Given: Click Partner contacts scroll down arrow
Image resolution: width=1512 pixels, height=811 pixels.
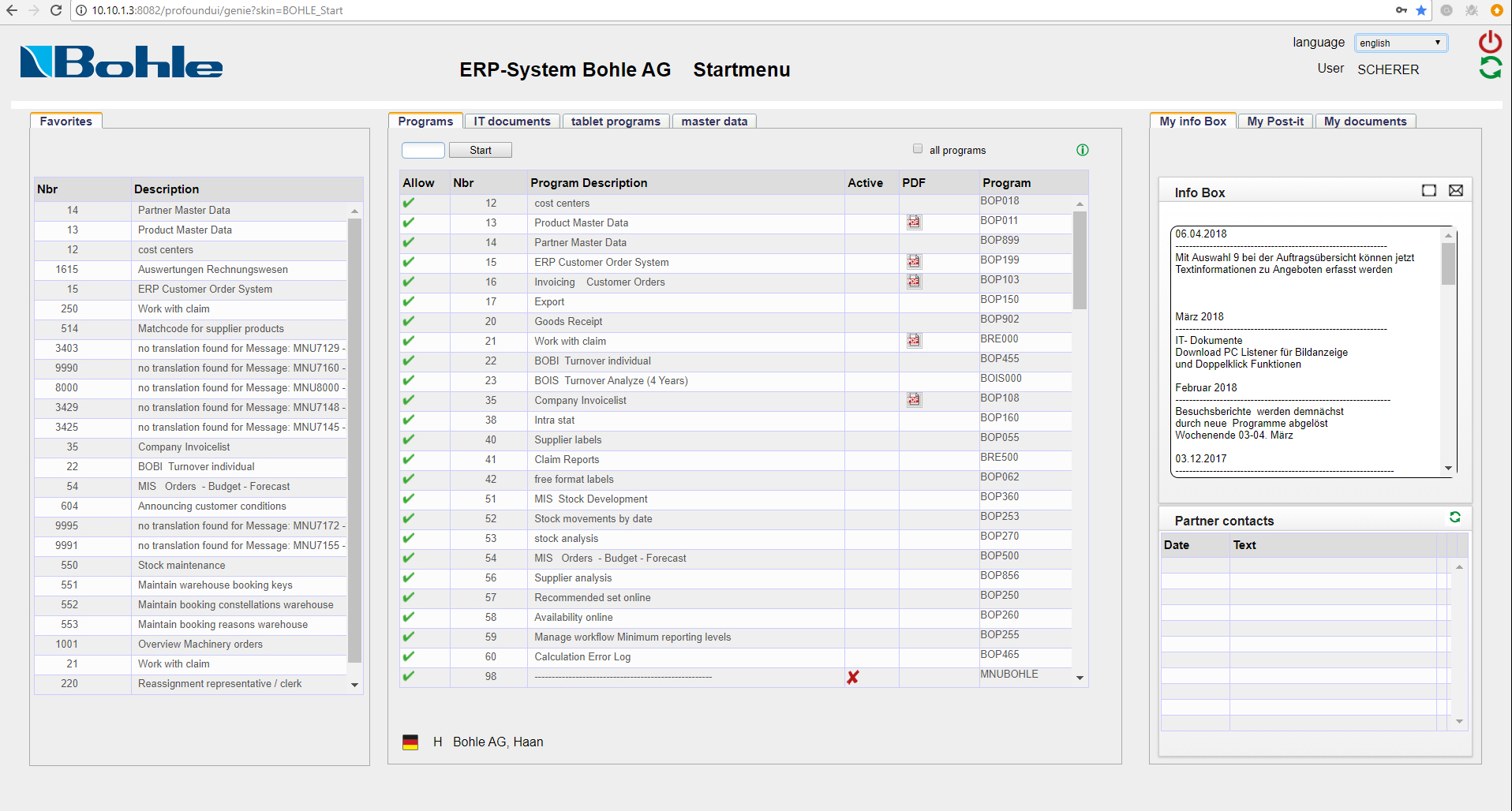Looking at the screenshot, I should tap(1459, 721).
